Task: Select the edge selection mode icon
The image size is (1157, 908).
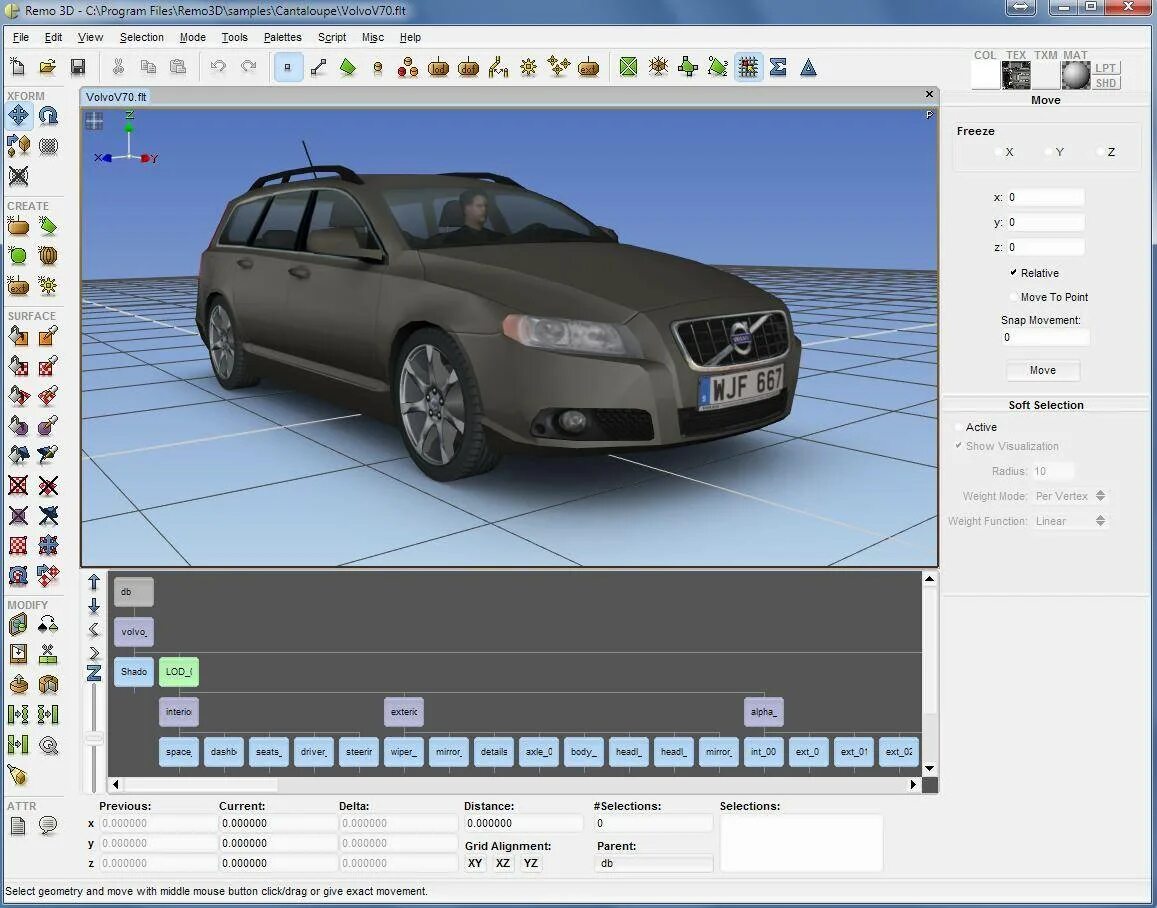Action: [x=318, y=67]
